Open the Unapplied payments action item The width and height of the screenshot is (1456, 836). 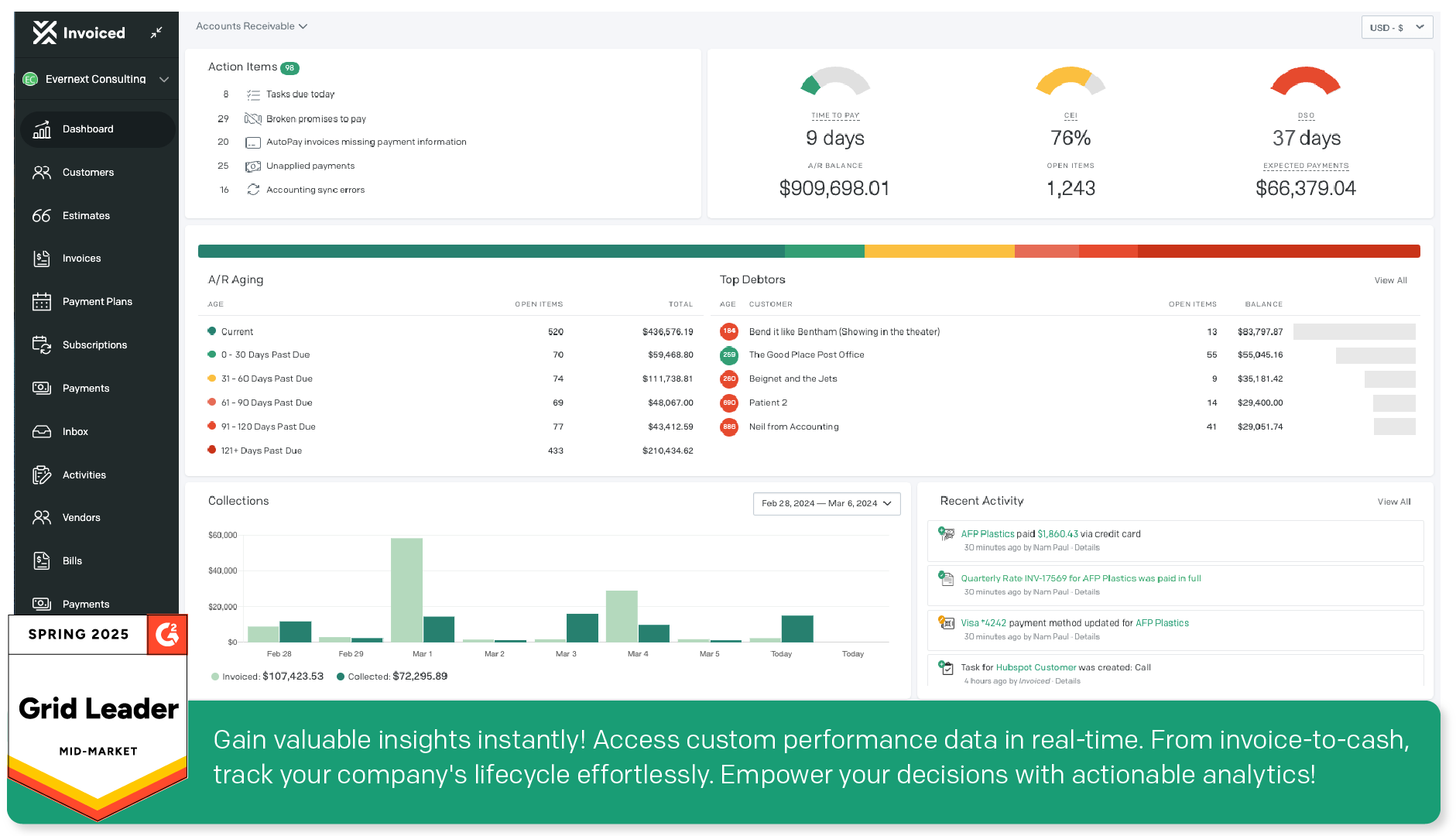[x=310, y=166]
